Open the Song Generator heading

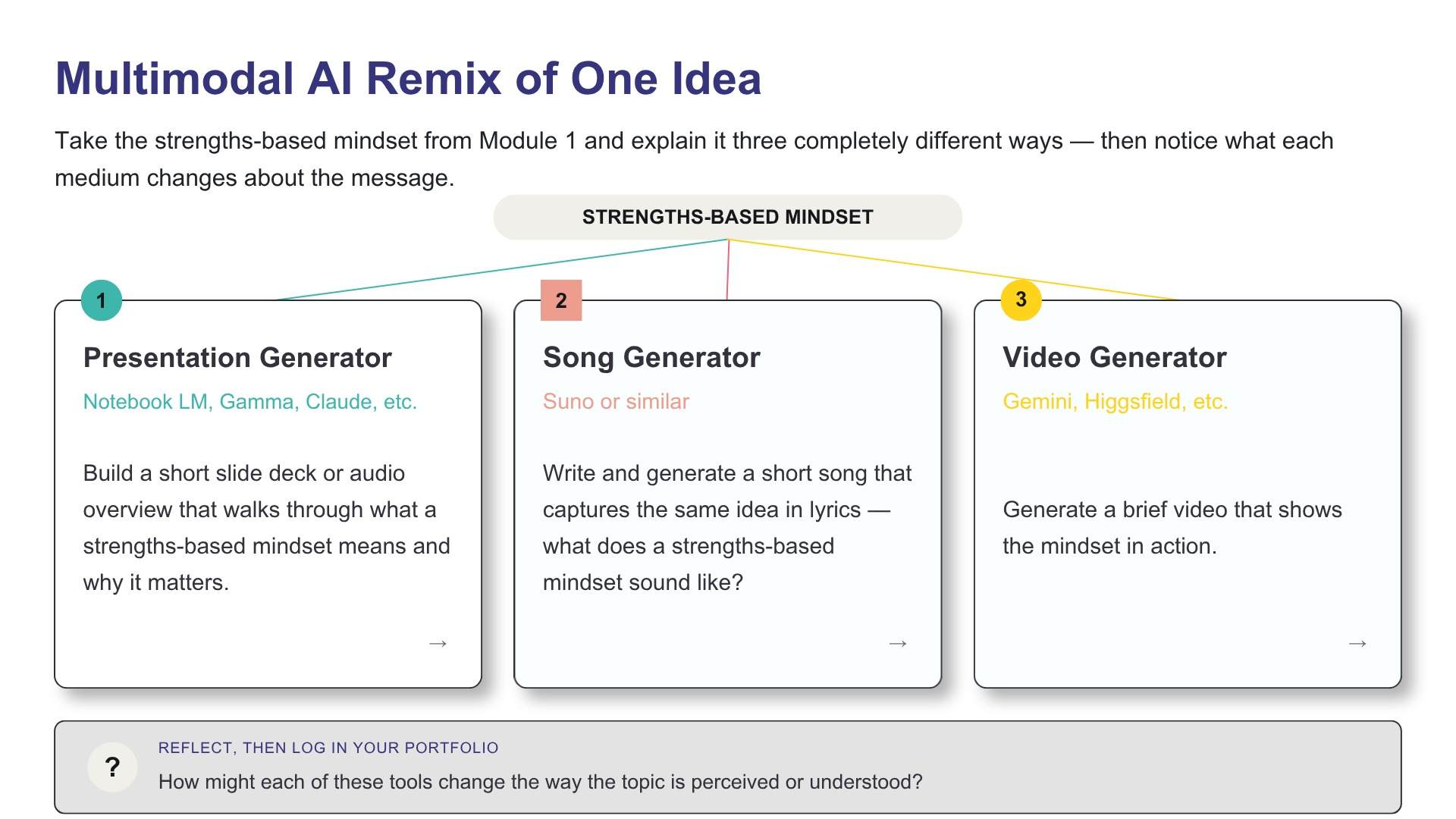coord(651,357)
